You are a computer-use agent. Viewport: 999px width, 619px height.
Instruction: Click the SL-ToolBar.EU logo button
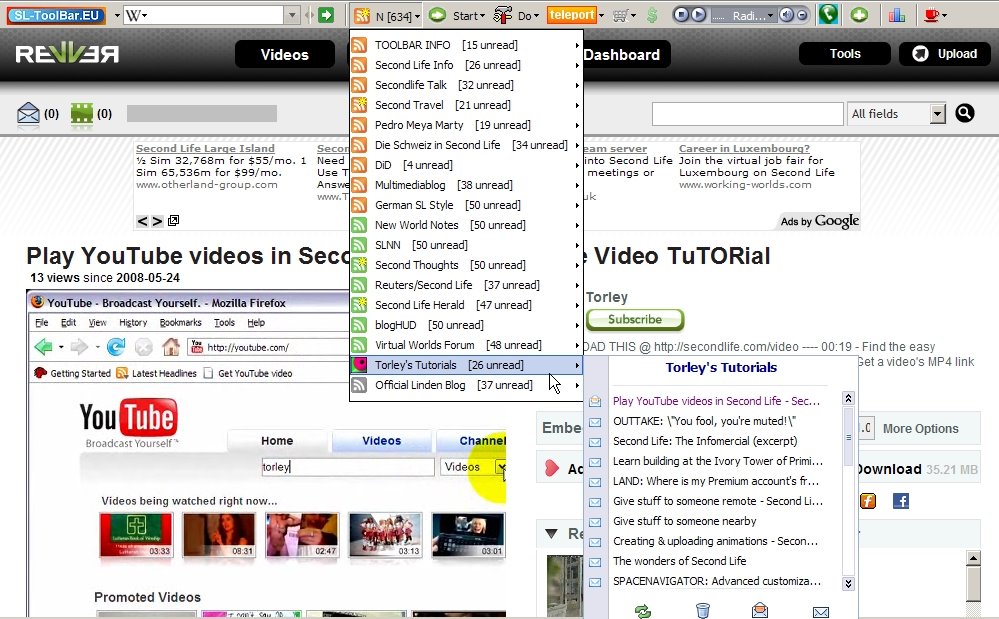click(x=56, y=15)
